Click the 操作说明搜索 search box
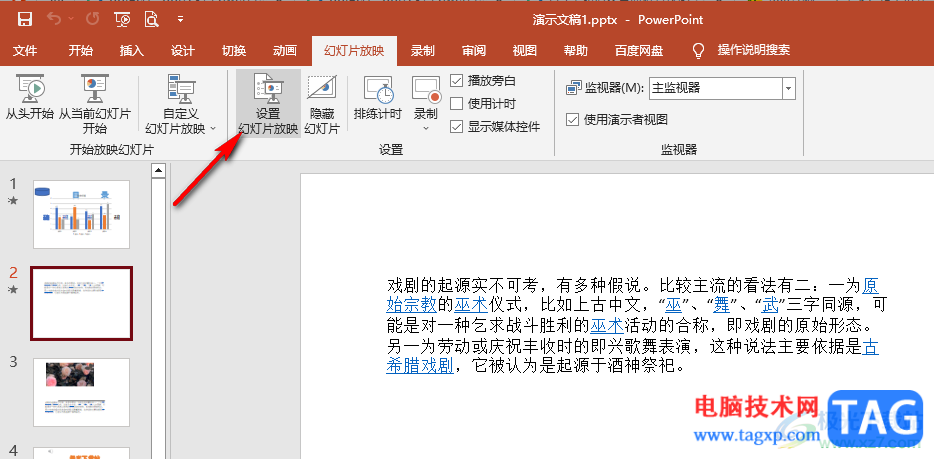The image size is (934, 459). point(754,51)
